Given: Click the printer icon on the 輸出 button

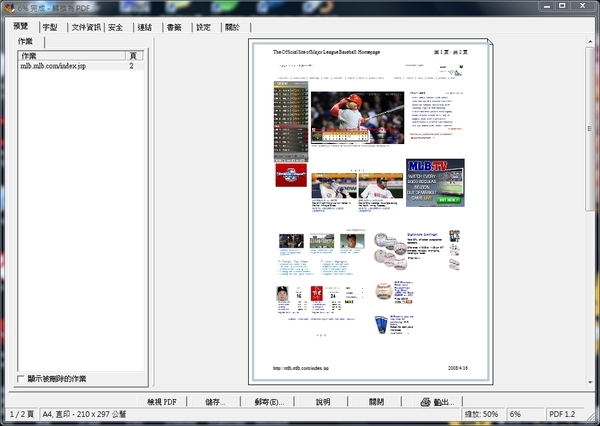Looking at the screenshot, I should click(x=424, y=401).
